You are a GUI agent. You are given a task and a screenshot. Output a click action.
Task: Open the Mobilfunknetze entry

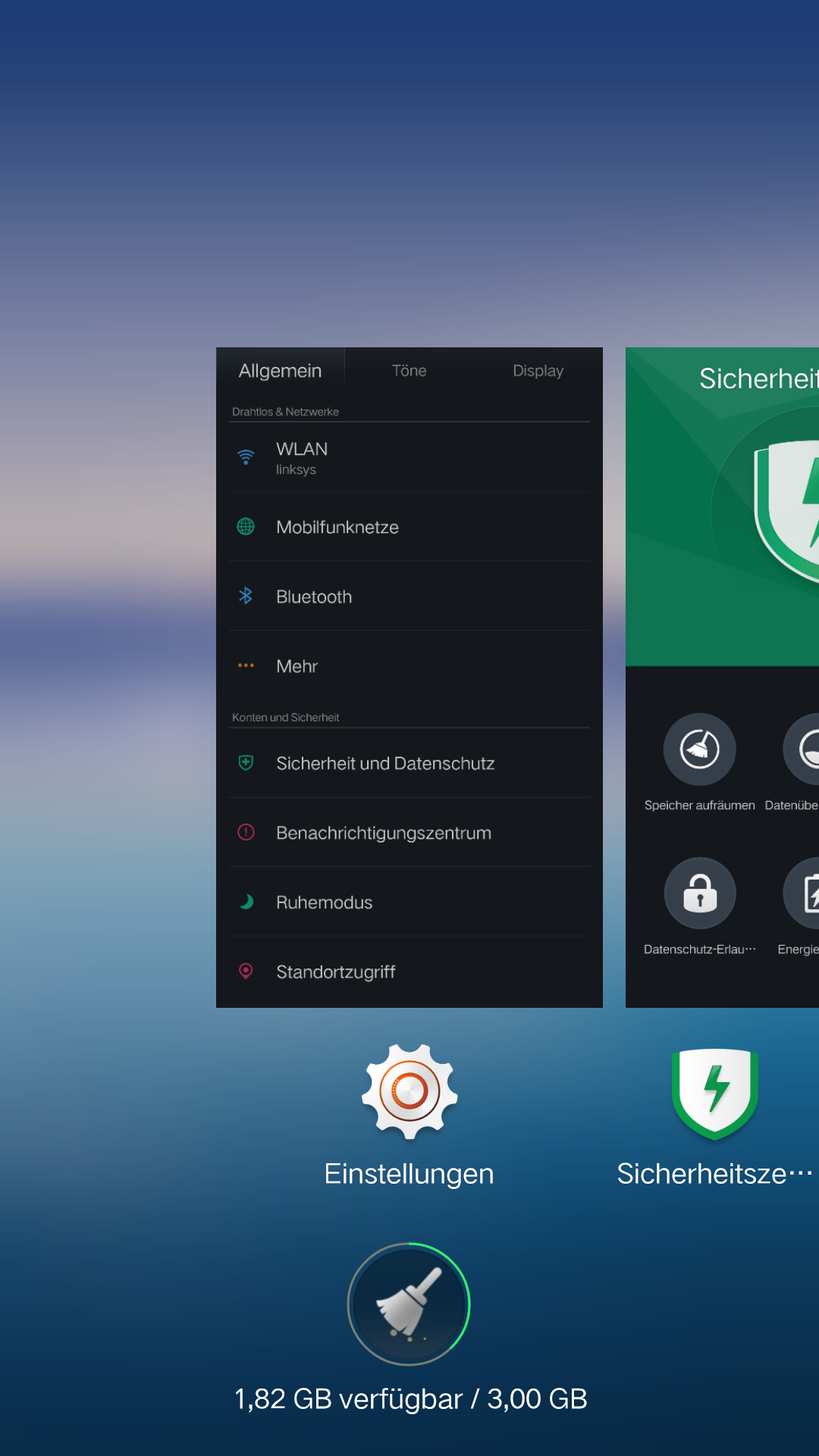click(x=409, y=527)
